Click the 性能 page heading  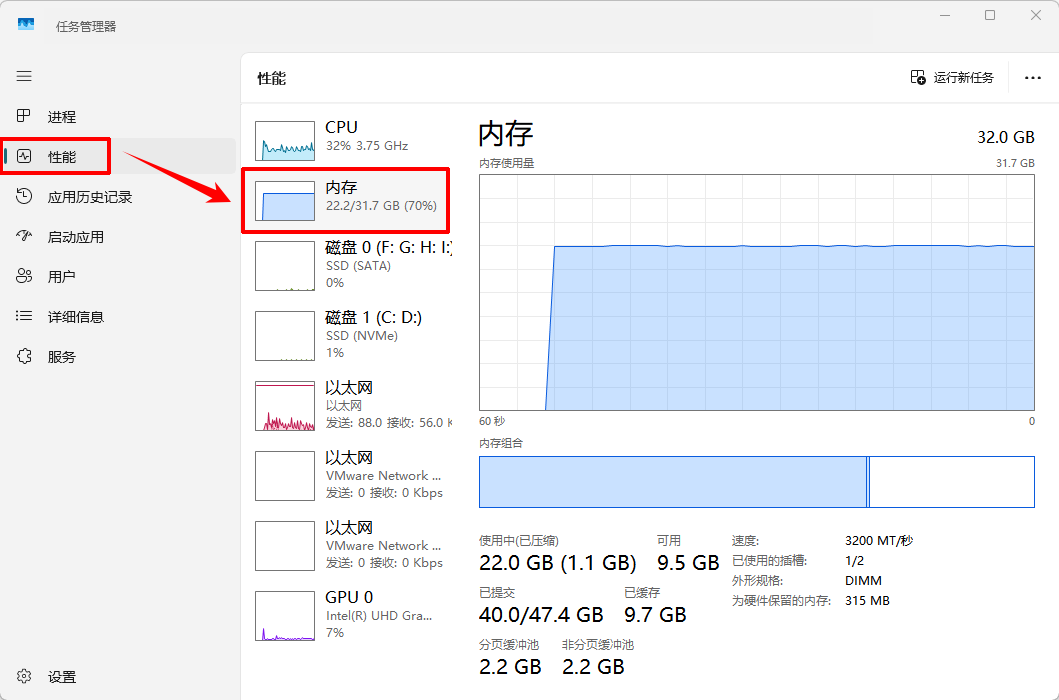pyautogui.click(x=272, y=78)
